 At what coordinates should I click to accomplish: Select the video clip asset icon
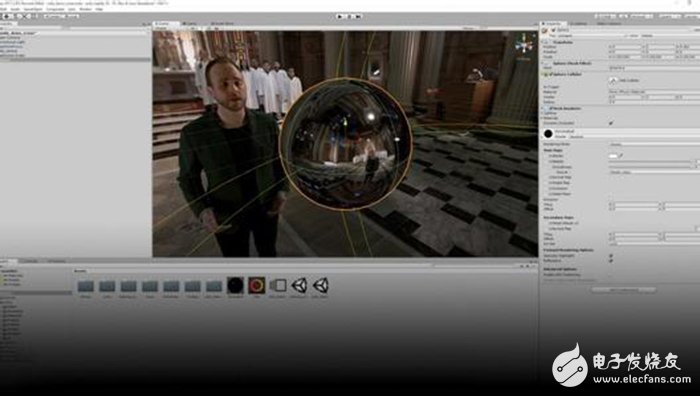[x=278, y=285]
